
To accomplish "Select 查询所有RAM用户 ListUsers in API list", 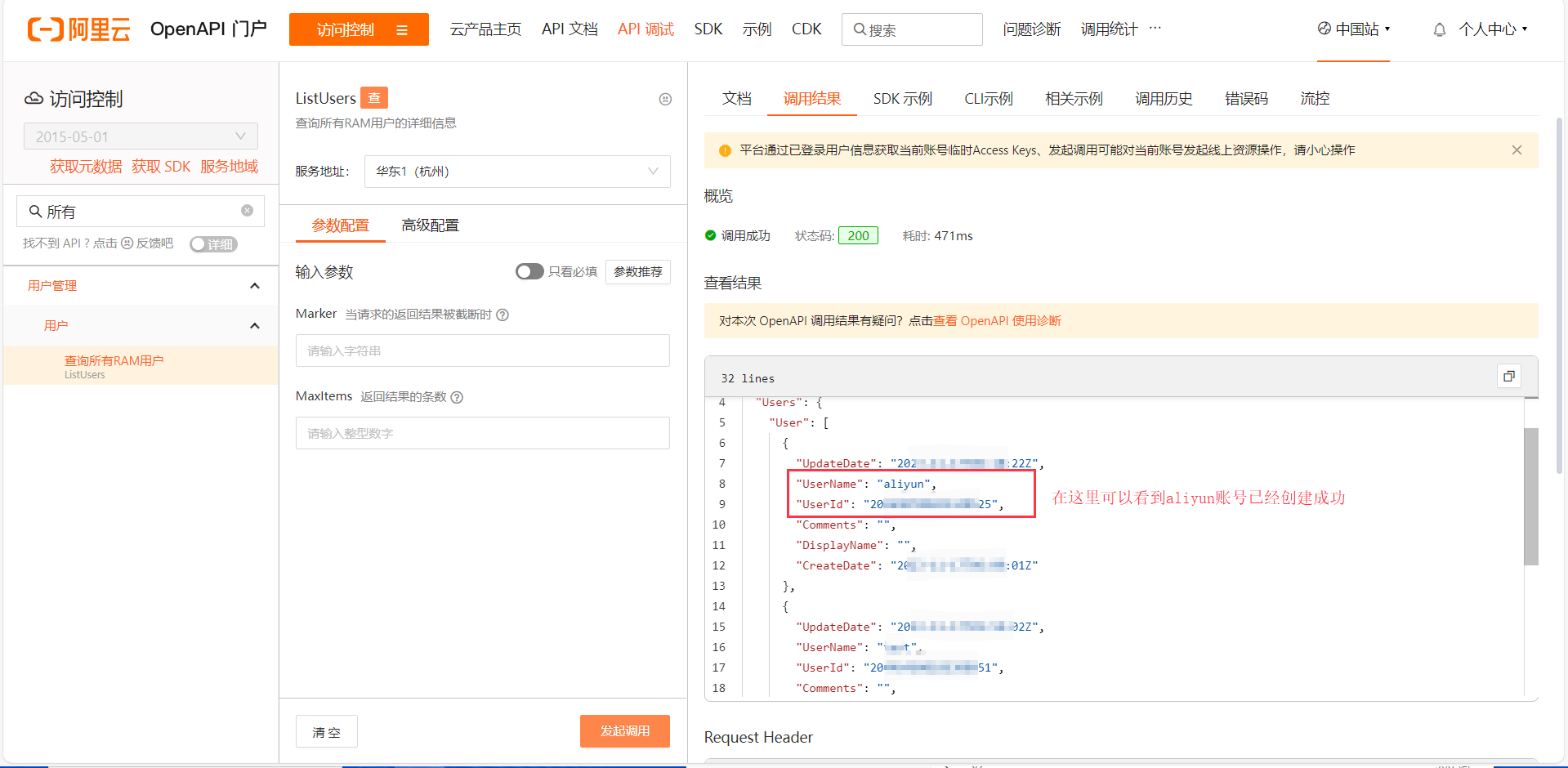I will click(x=141, y=366).
